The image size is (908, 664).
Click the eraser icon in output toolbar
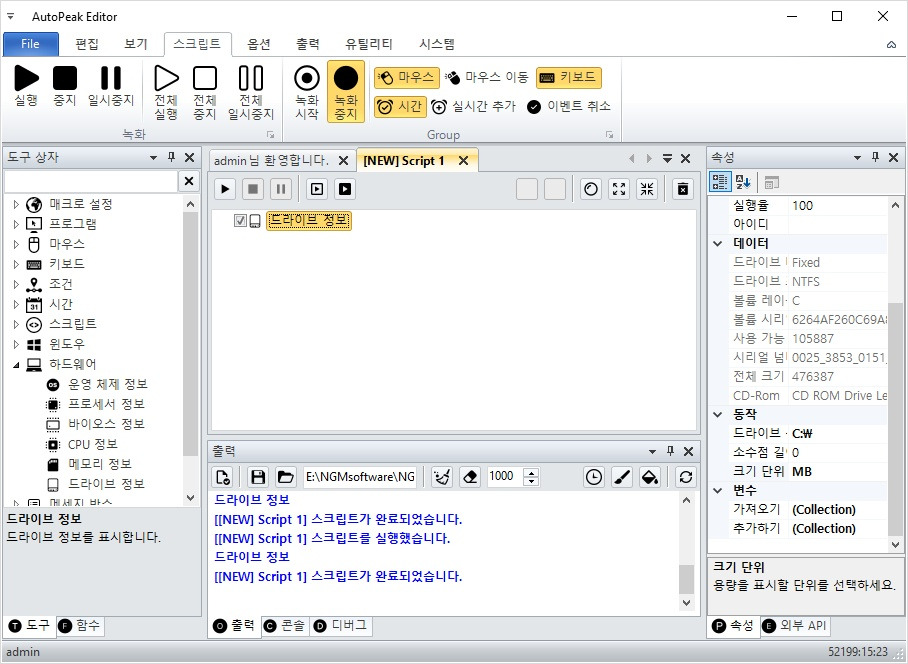(470, 477)
